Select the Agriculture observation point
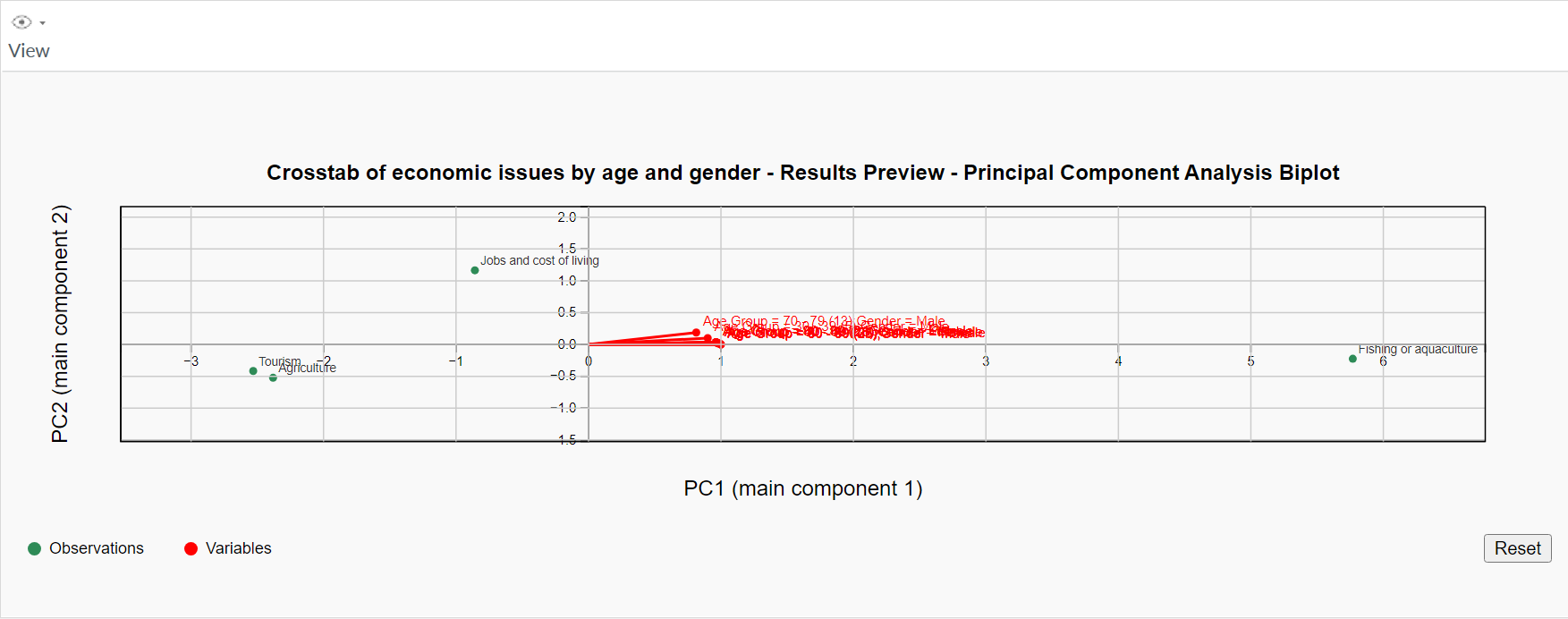Image resolution: width=1568 pixels, height=619 pixels. click(273, 378)
